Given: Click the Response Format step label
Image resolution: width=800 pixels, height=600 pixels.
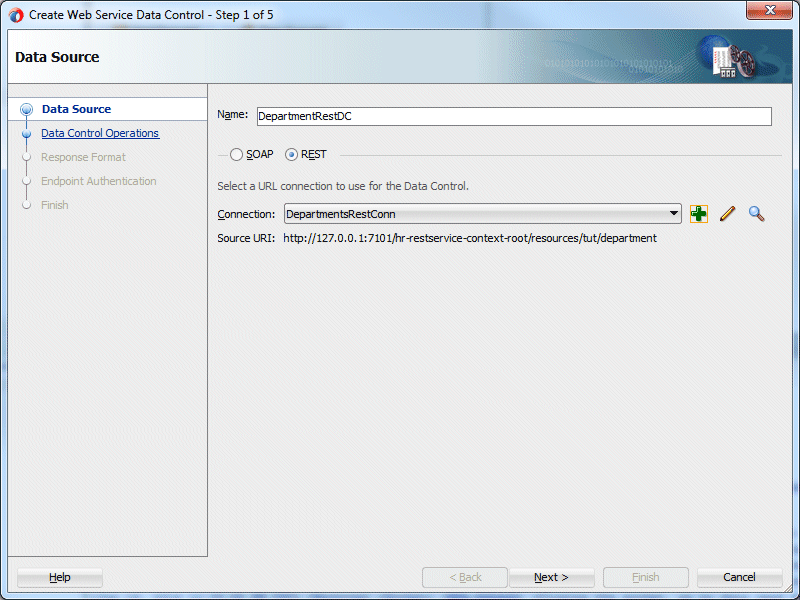Looking at the screenshot, I should coord(83,157).
